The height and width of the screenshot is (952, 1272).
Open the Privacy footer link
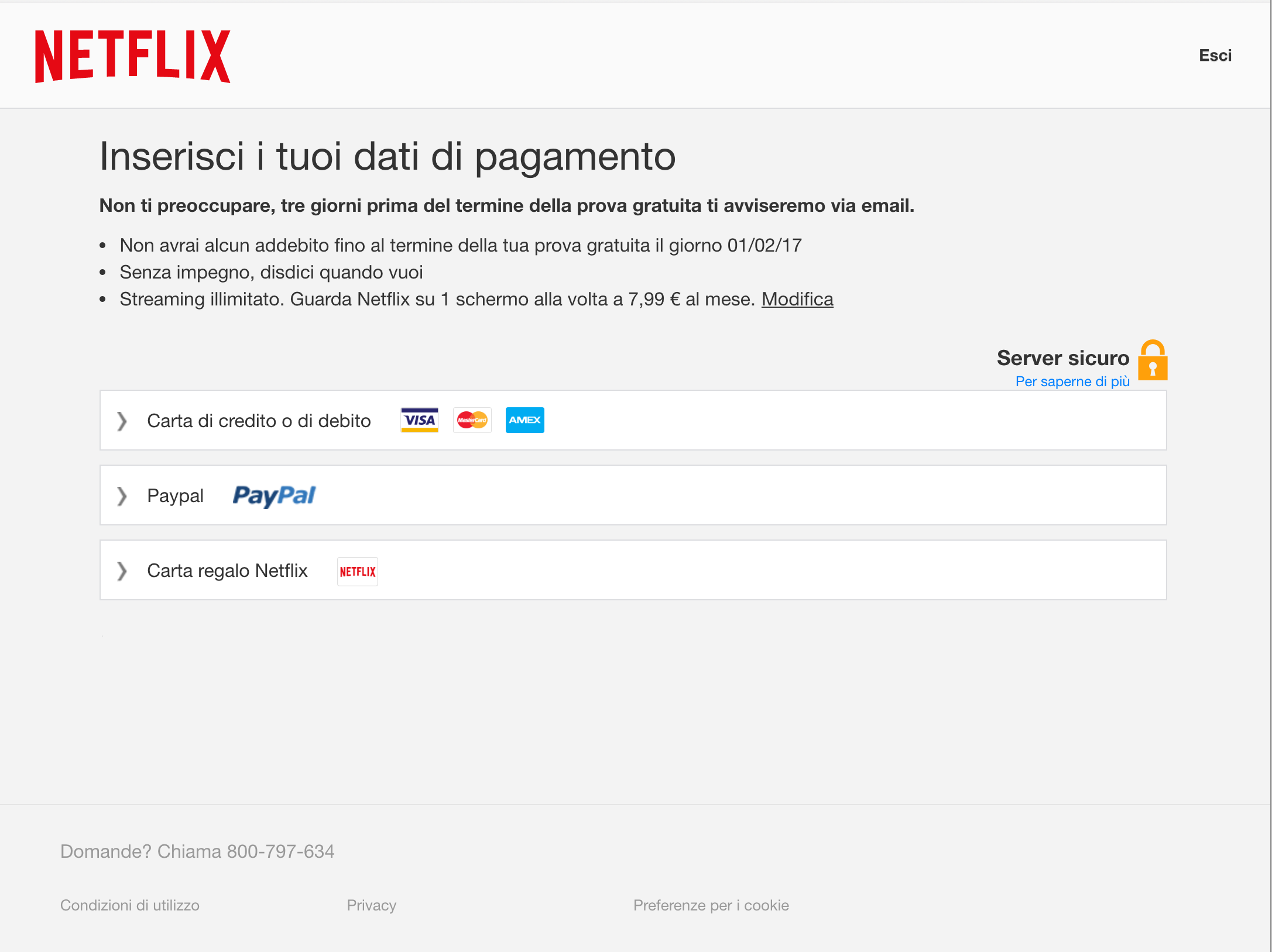click(x=372, y=905)
